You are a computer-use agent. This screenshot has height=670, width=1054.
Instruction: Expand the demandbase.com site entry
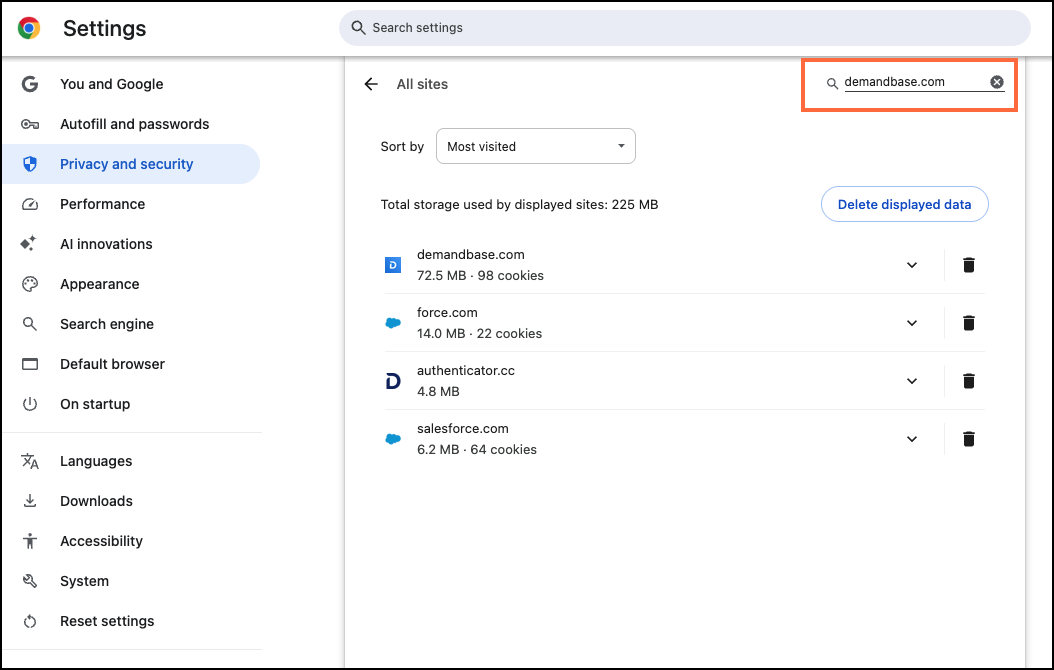pos(911,265)
